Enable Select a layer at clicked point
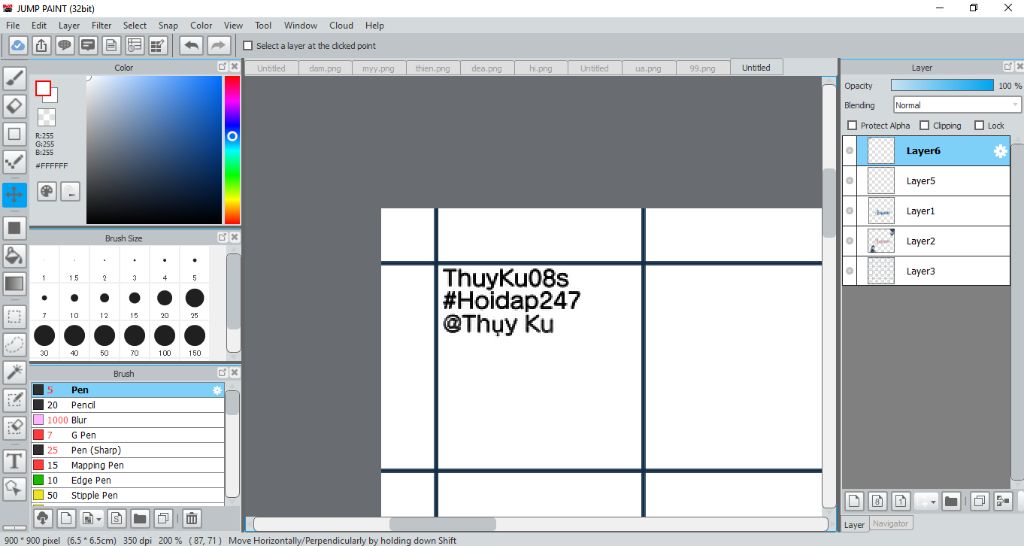1024x546 pixels. point(248,46)
